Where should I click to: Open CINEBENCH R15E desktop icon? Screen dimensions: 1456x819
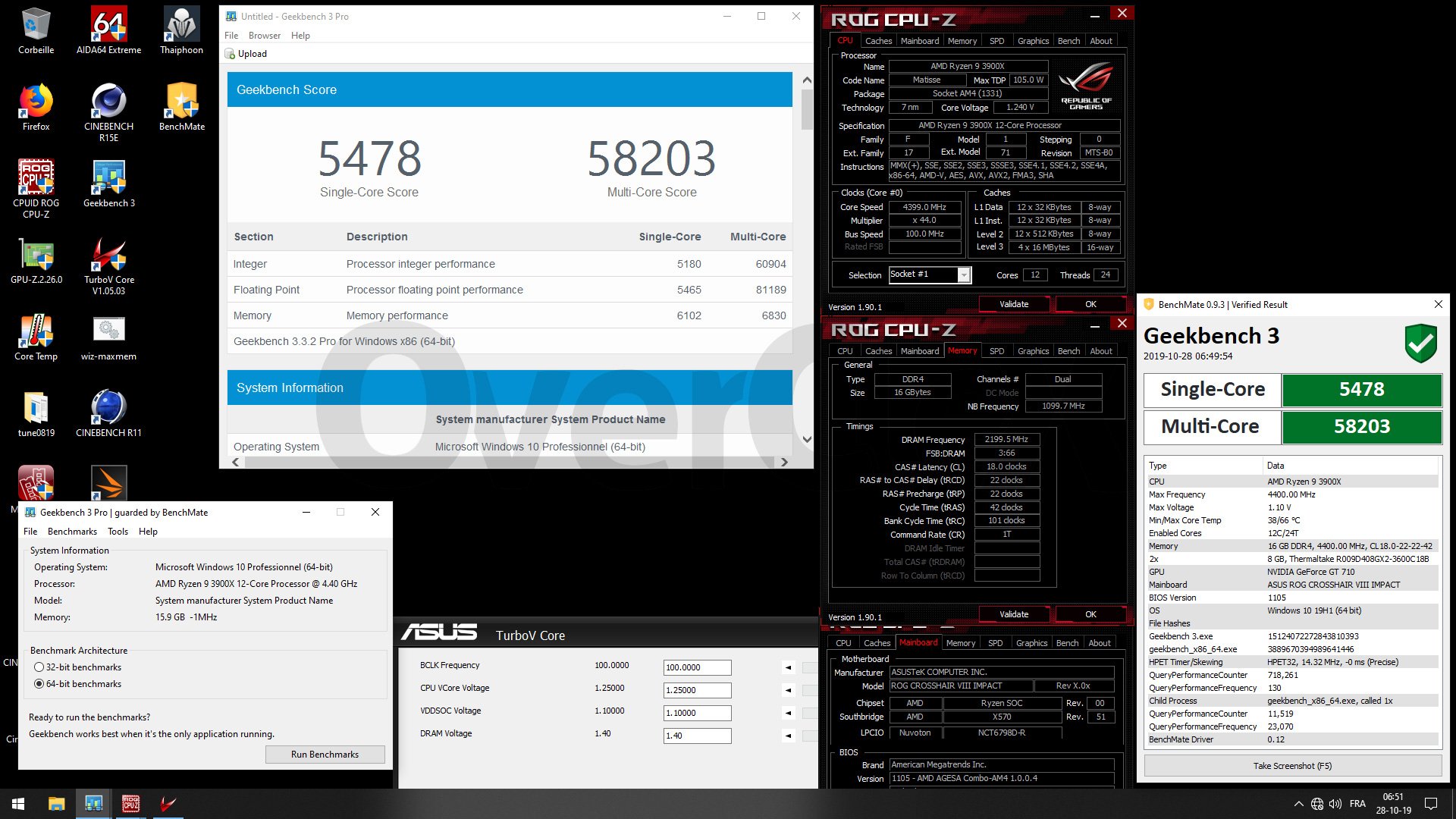pyautogui.click(x=108, y=112)
